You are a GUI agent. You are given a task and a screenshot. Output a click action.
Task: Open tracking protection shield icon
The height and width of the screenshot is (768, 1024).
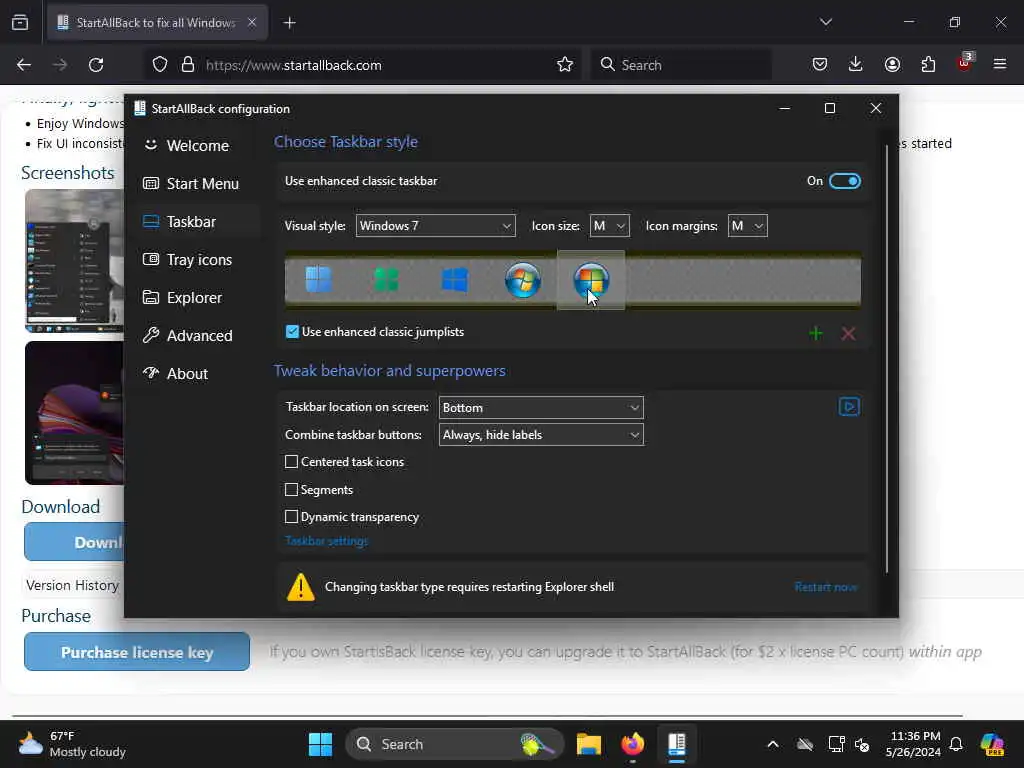pos(160,65)
